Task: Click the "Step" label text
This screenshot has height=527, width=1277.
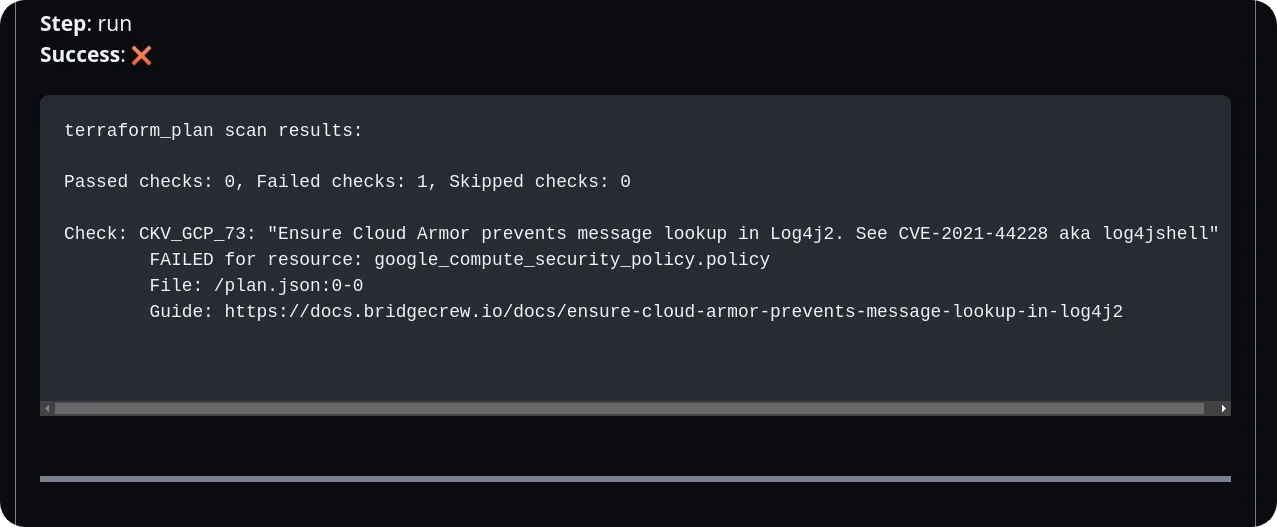Action: pyautogui.click(x=63, y=24)
